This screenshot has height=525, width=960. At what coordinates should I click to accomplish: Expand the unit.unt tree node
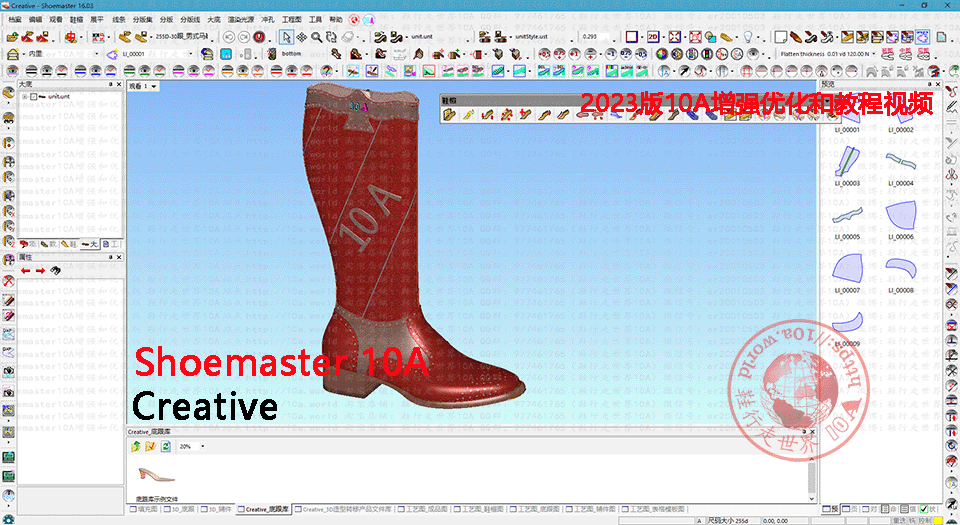coord(24,97)
